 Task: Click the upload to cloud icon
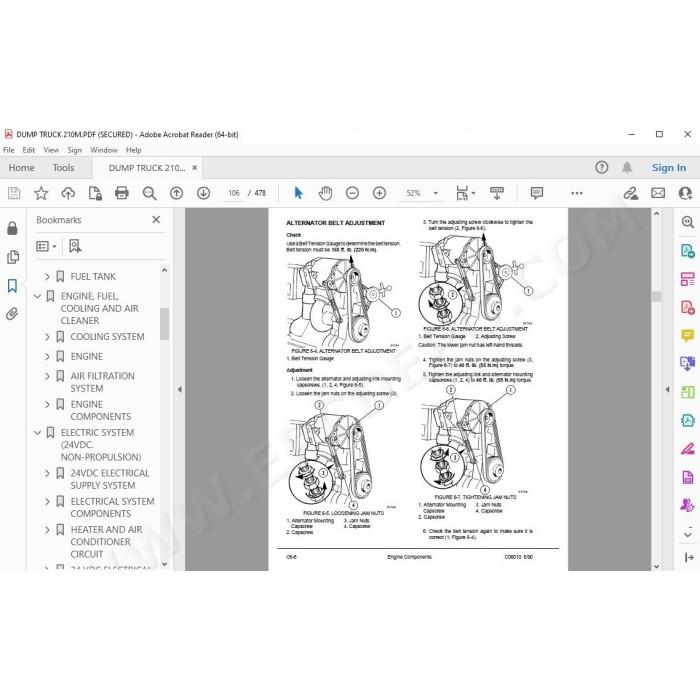[x=68, y=193]
